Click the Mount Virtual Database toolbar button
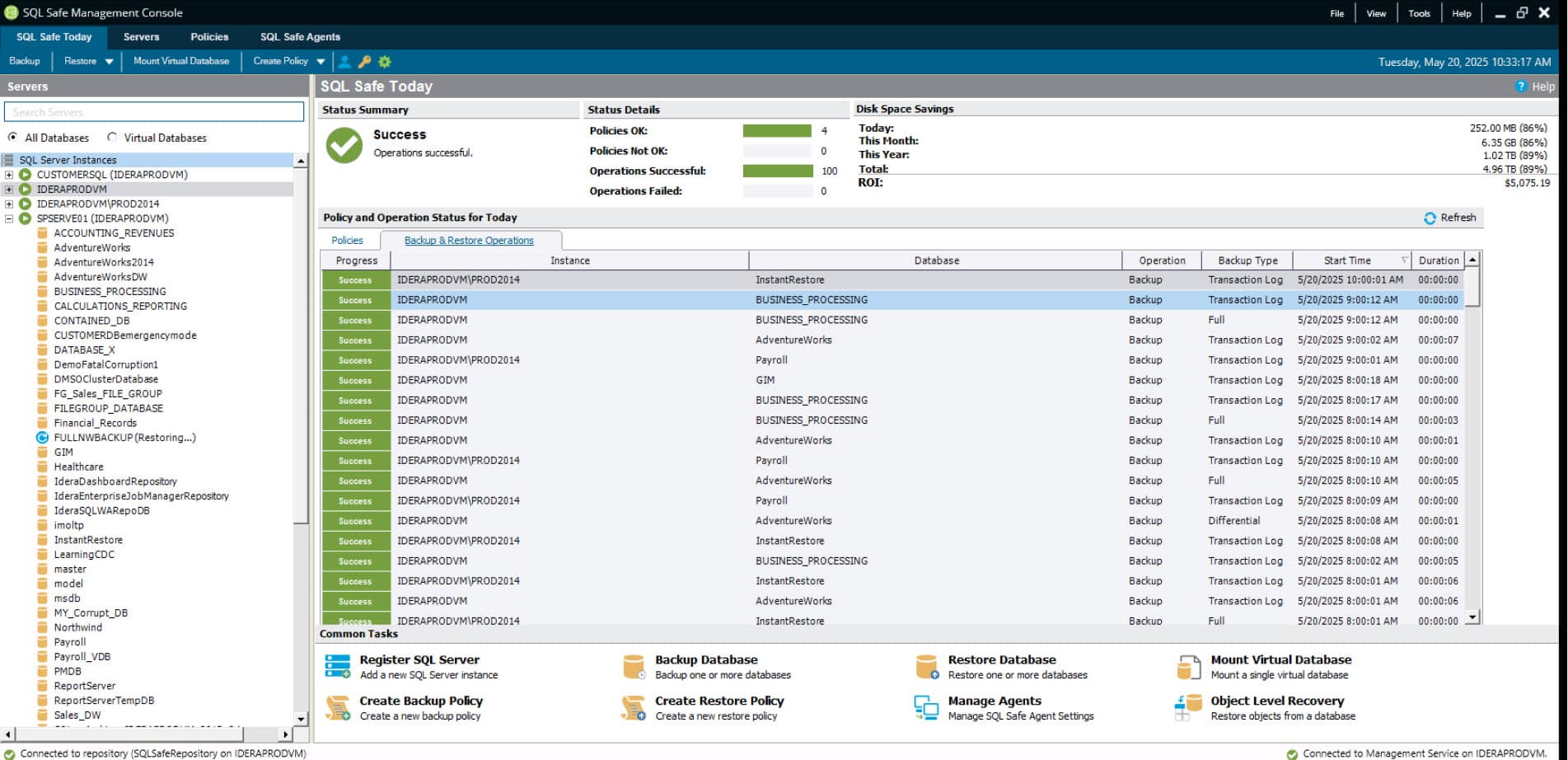 click(x=181, y=61)
